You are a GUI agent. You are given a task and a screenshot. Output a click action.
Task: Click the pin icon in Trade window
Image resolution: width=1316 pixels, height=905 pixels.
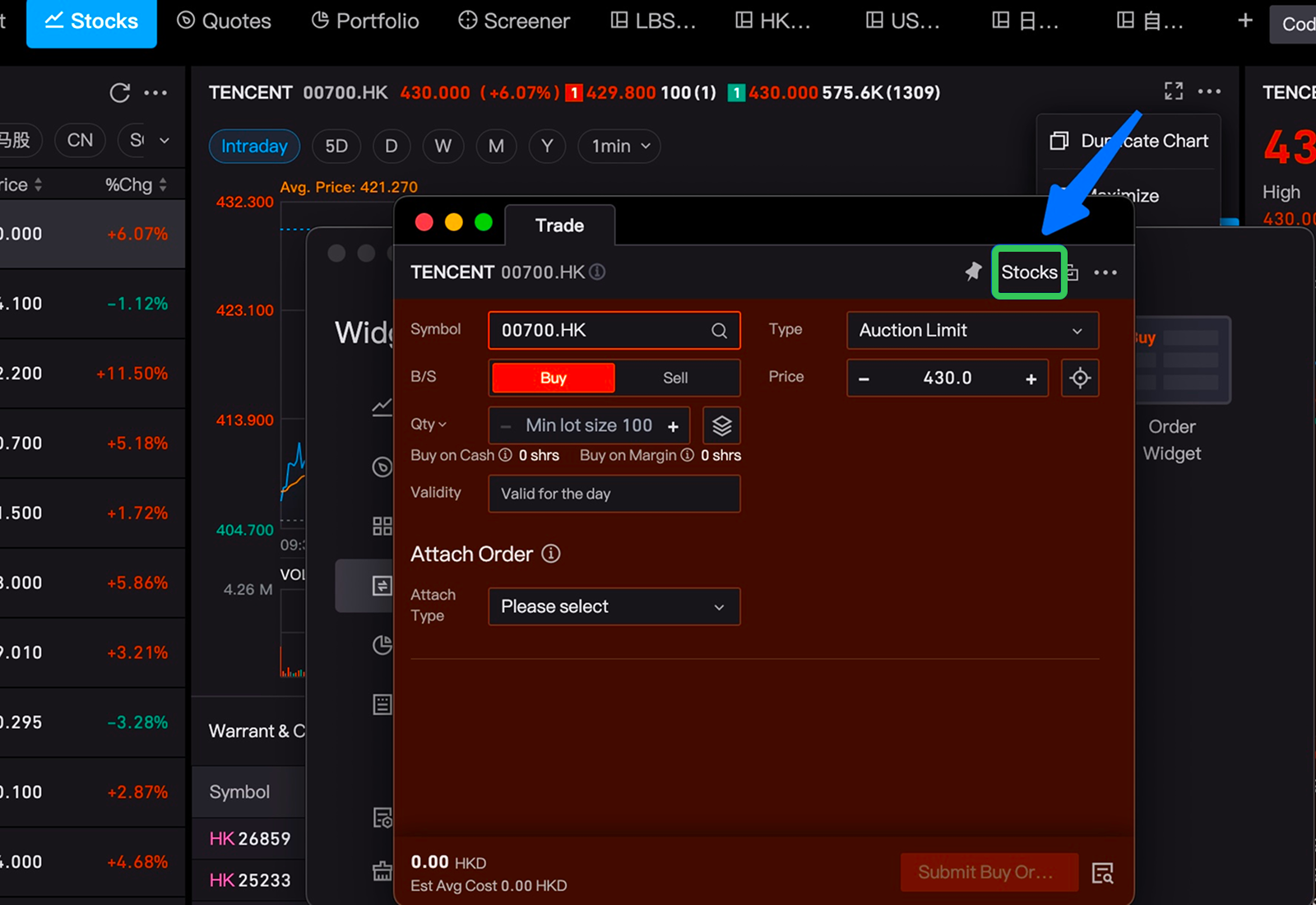click(973, 271)
